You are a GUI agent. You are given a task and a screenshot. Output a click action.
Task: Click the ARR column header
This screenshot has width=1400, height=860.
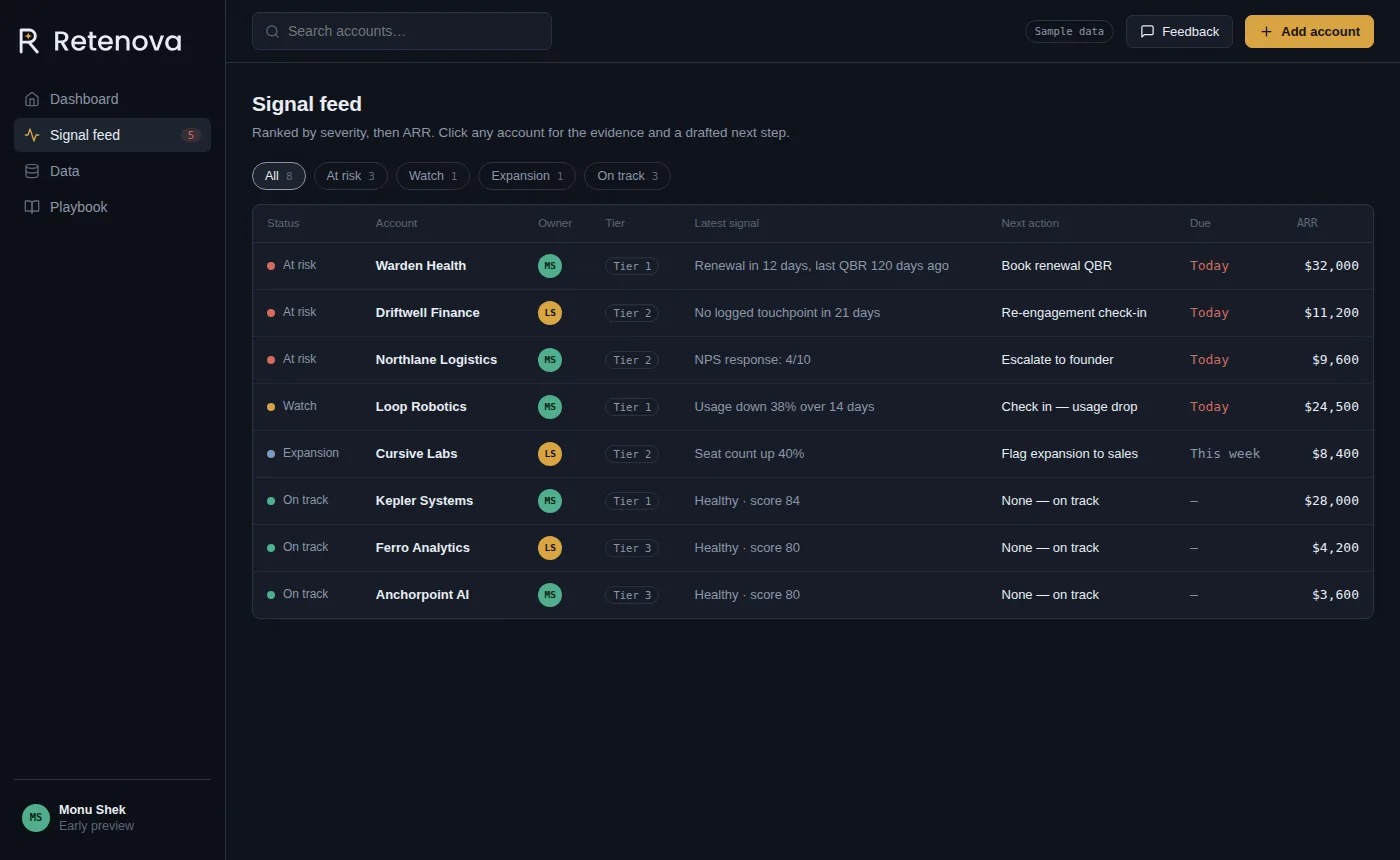(x=1307, y=223)
